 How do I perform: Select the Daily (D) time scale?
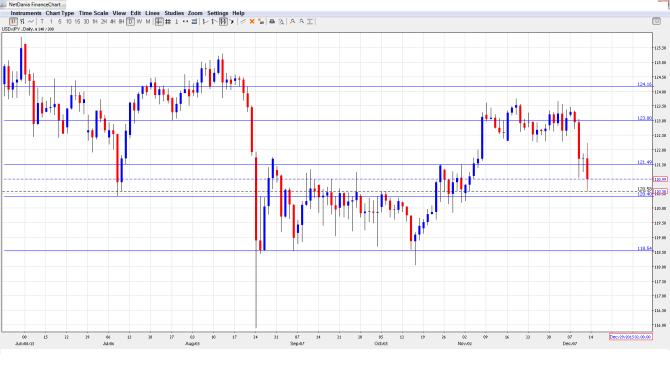coord(130,21)
